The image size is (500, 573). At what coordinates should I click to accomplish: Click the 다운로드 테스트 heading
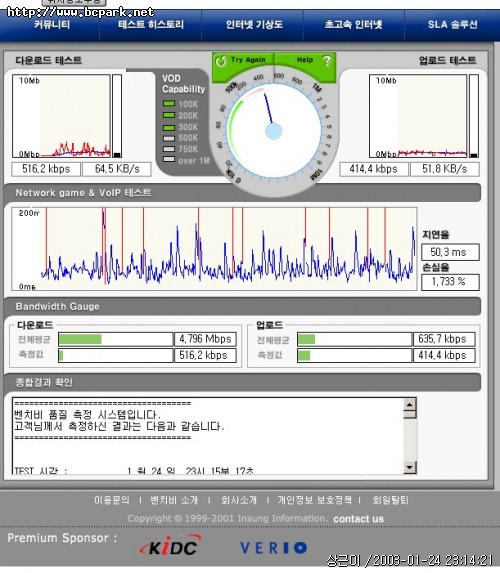tap(48, 60)
